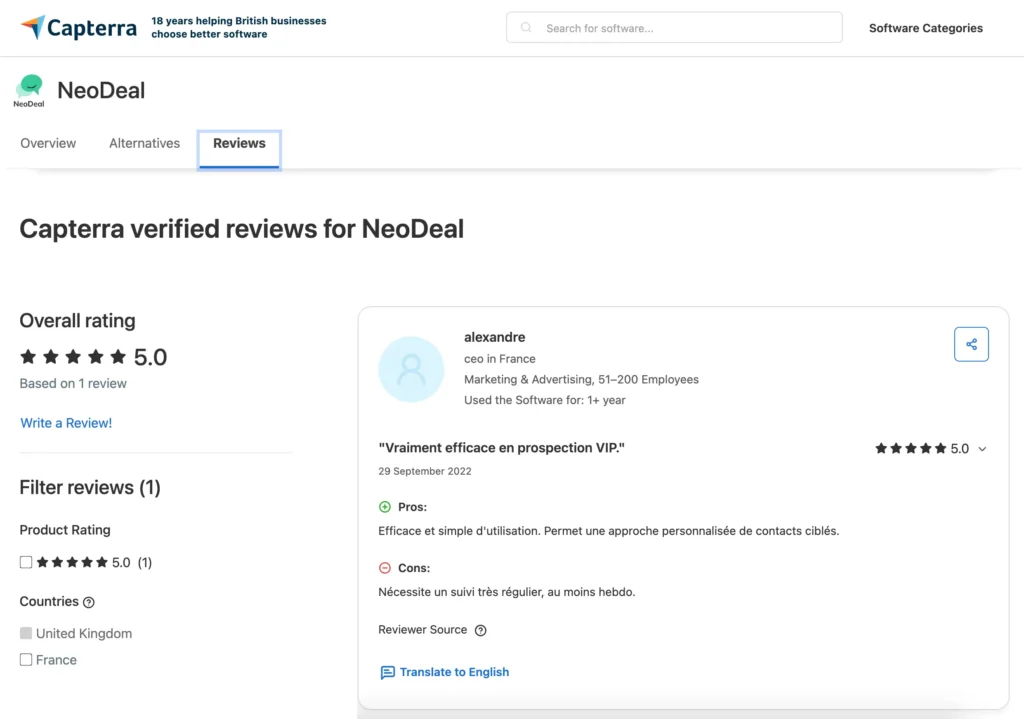Click the red Cons minus icon
Screen dimensions: 1024x719
coord(385,568)
